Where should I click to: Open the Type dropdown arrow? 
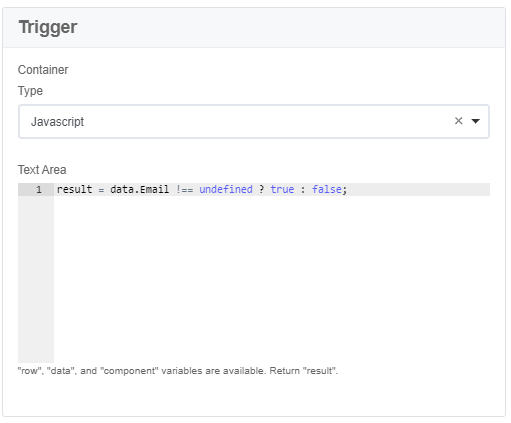point(475,121)
